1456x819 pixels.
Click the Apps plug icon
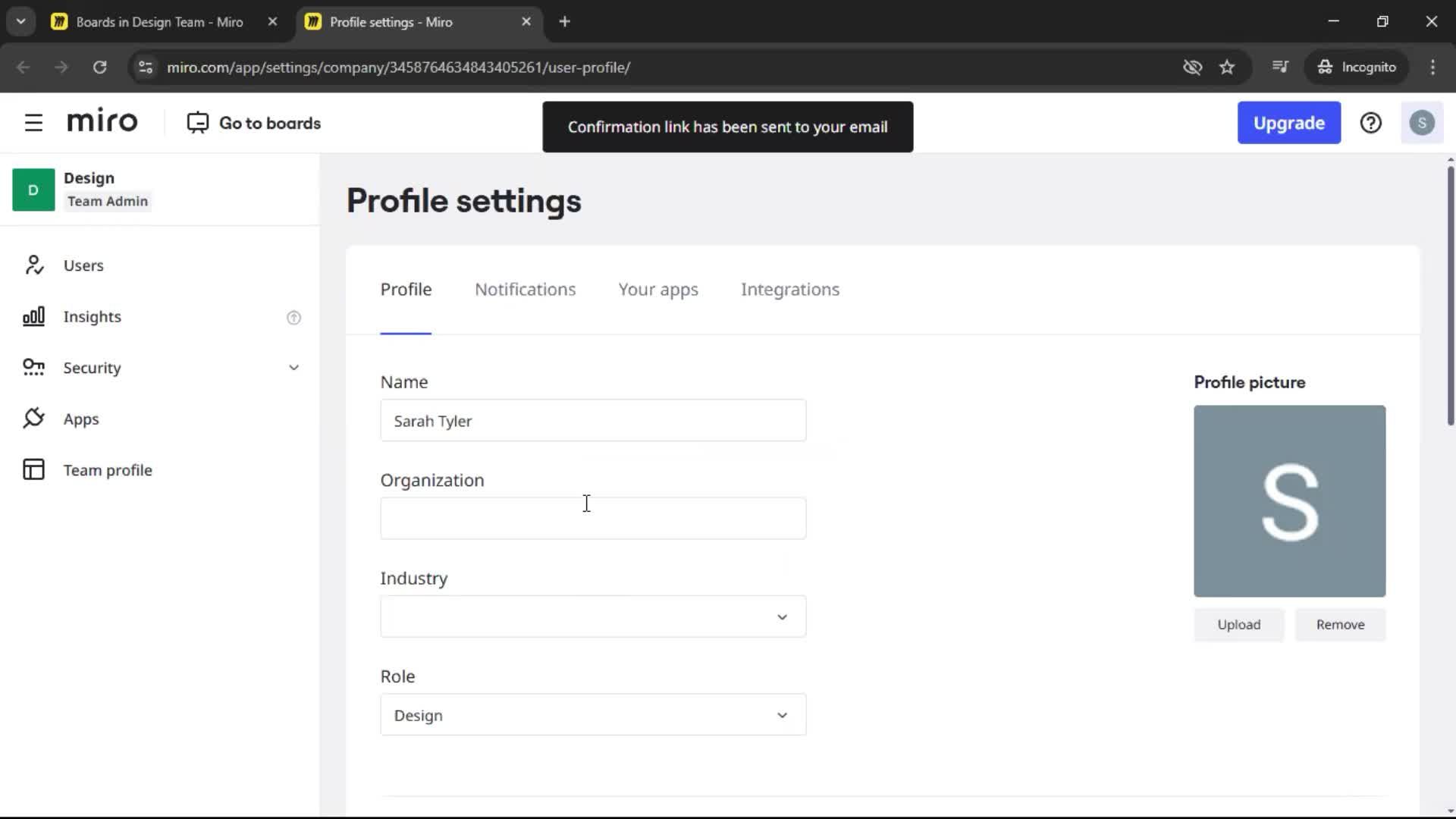33,419
